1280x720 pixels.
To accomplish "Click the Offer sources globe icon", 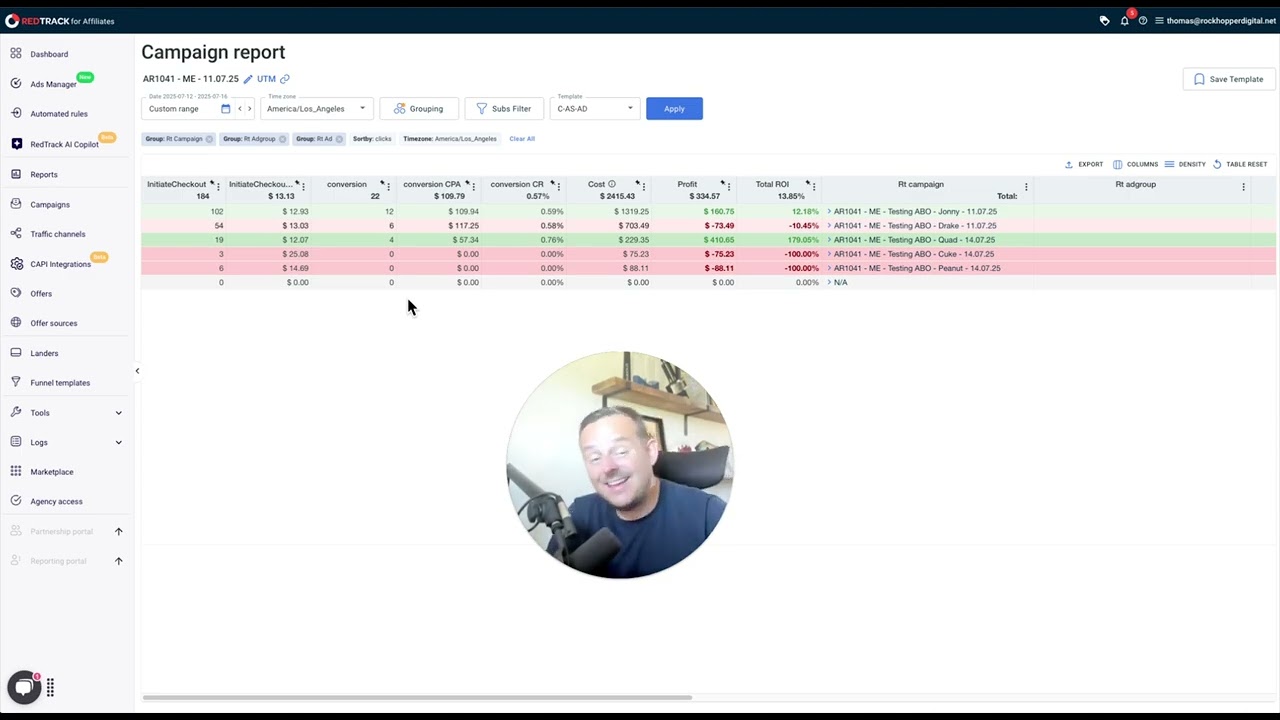I will tap(16, 323).
